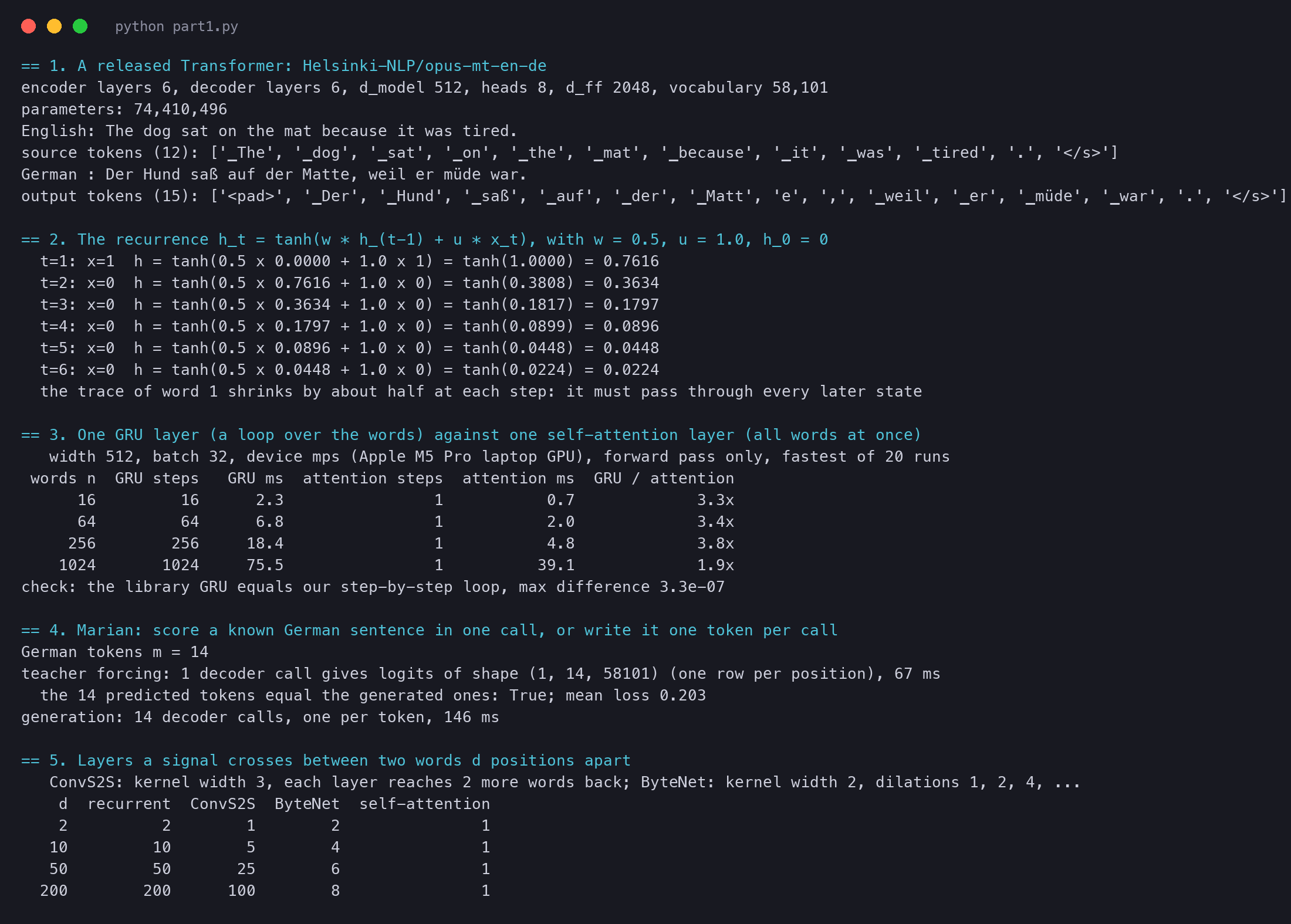Click the 'English: The dog sat' line
This screenshot has width=1291, height=924.
269,131
